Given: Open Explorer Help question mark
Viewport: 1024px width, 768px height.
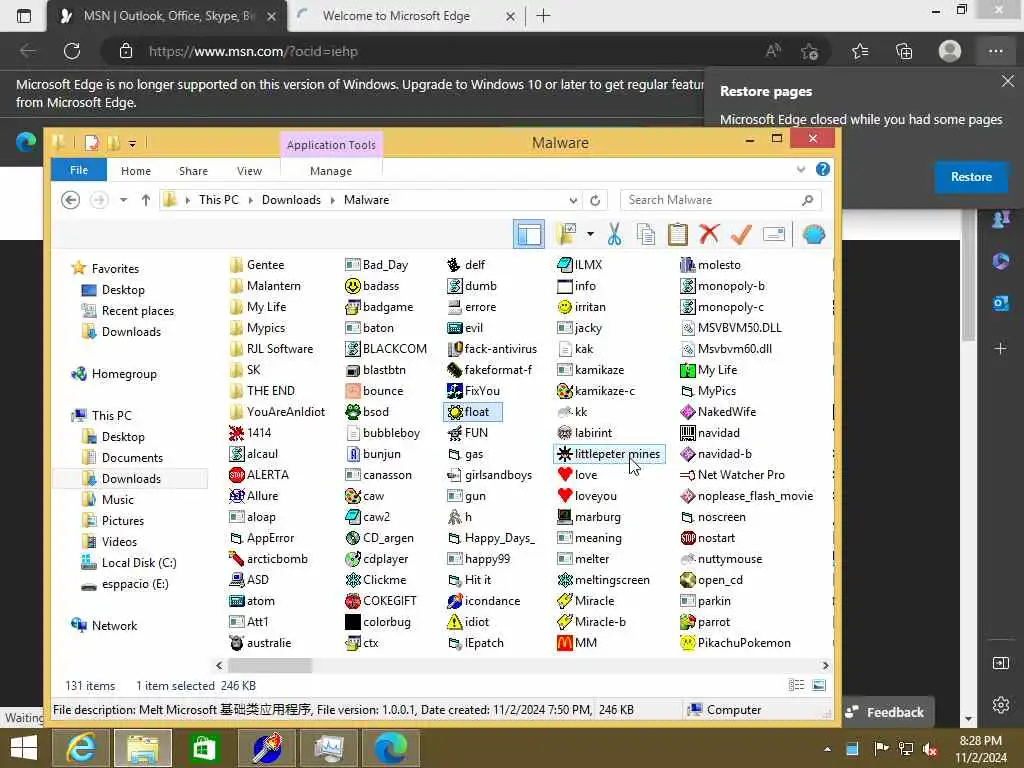Looking at the screenshot, I should [x=823, y=170].
